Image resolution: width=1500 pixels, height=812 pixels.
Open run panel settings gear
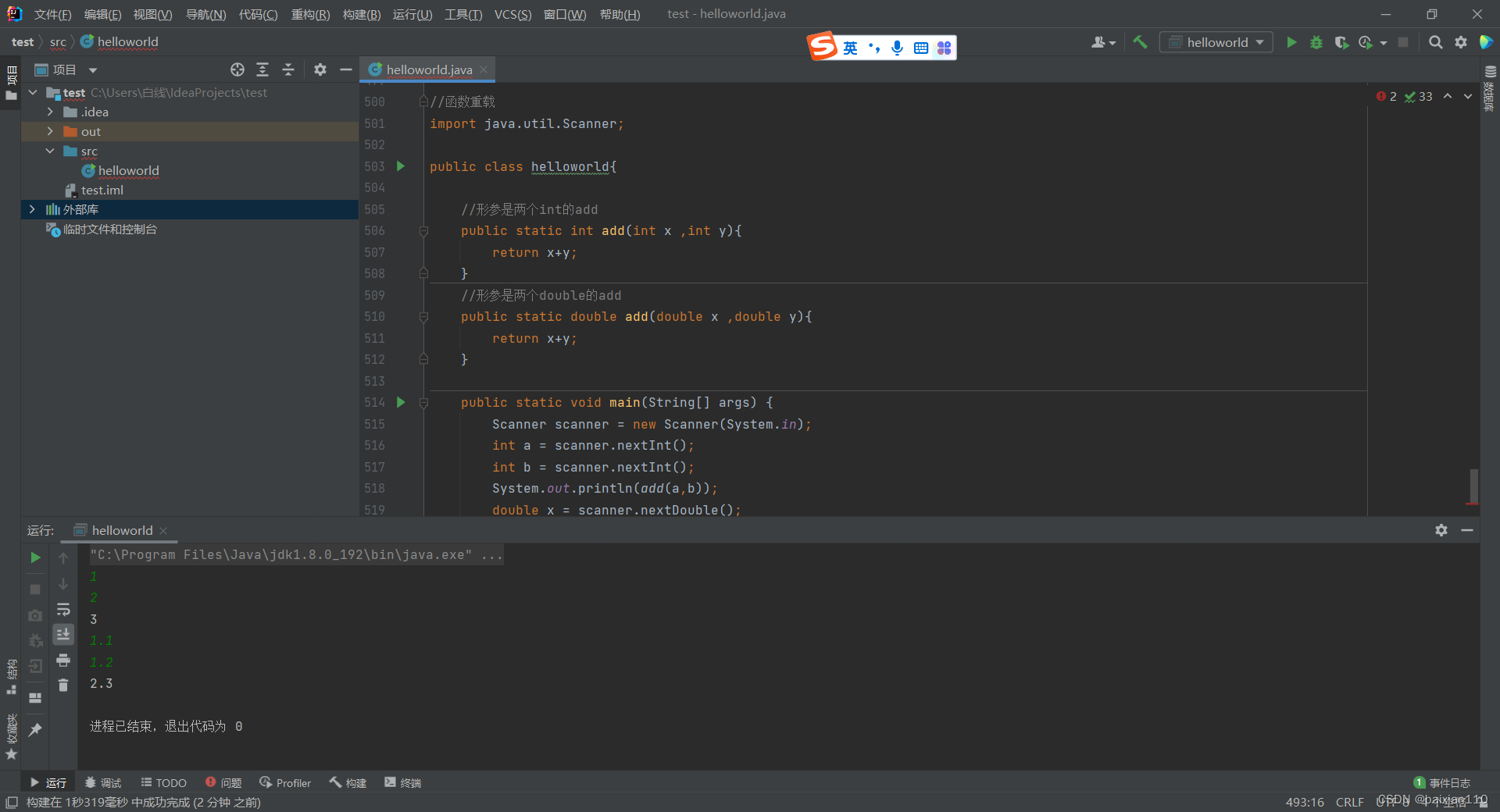(x=1441, y=530)
